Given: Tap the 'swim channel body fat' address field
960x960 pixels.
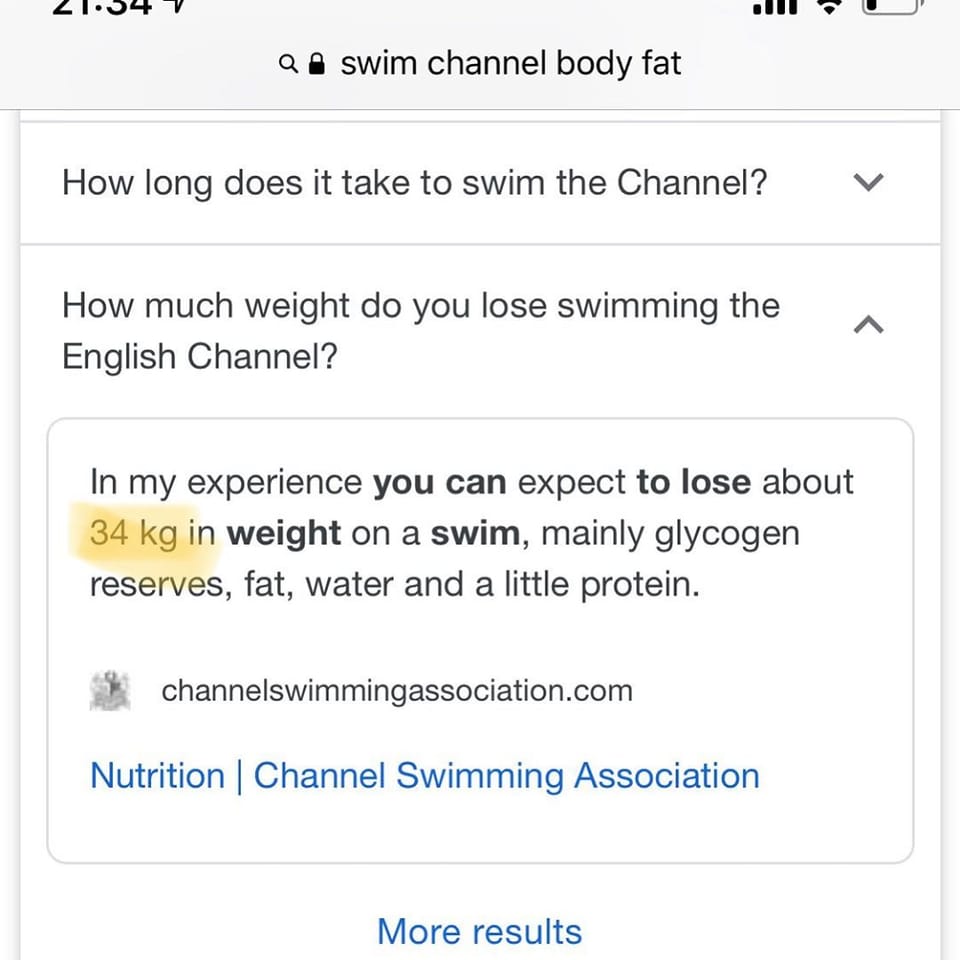Looking at the screenshot, I should (x=480, y=63).
